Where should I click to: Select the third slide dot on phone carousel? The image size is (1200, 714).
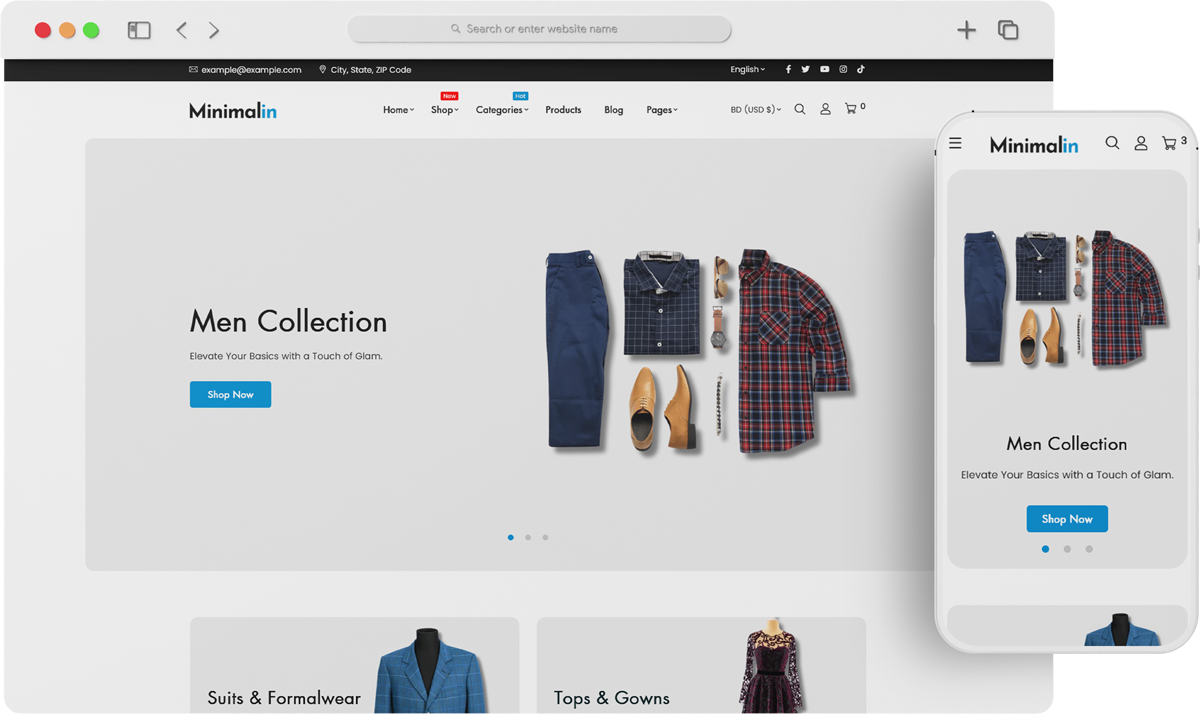pos(1089,549)
